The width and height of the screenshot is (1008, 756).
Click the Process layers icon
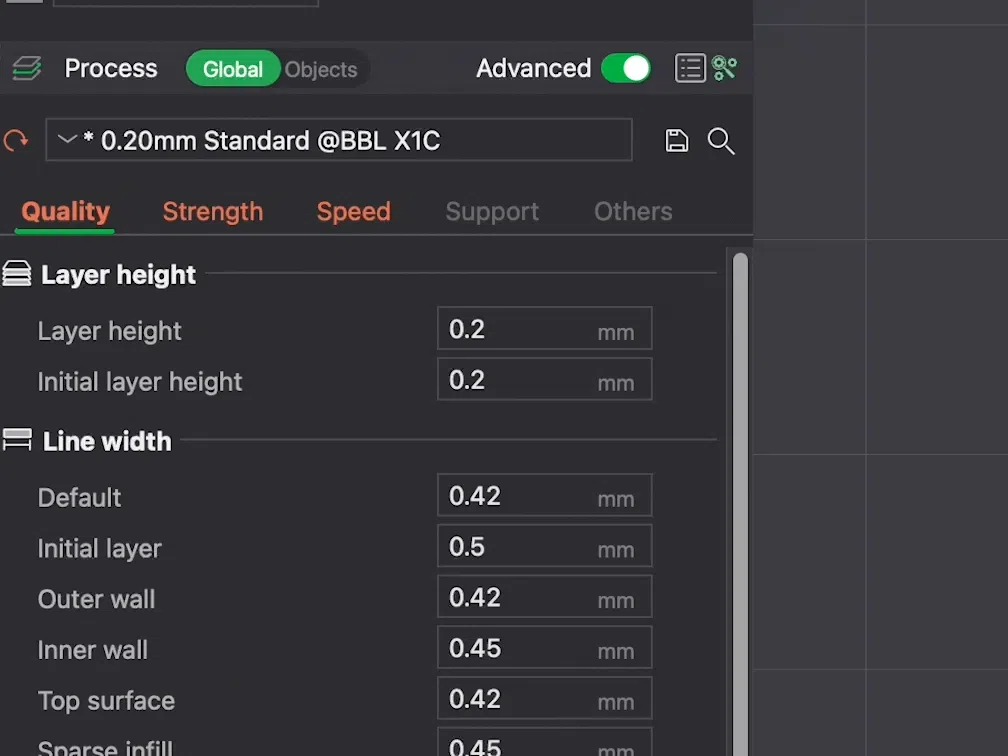coord(26,68)
